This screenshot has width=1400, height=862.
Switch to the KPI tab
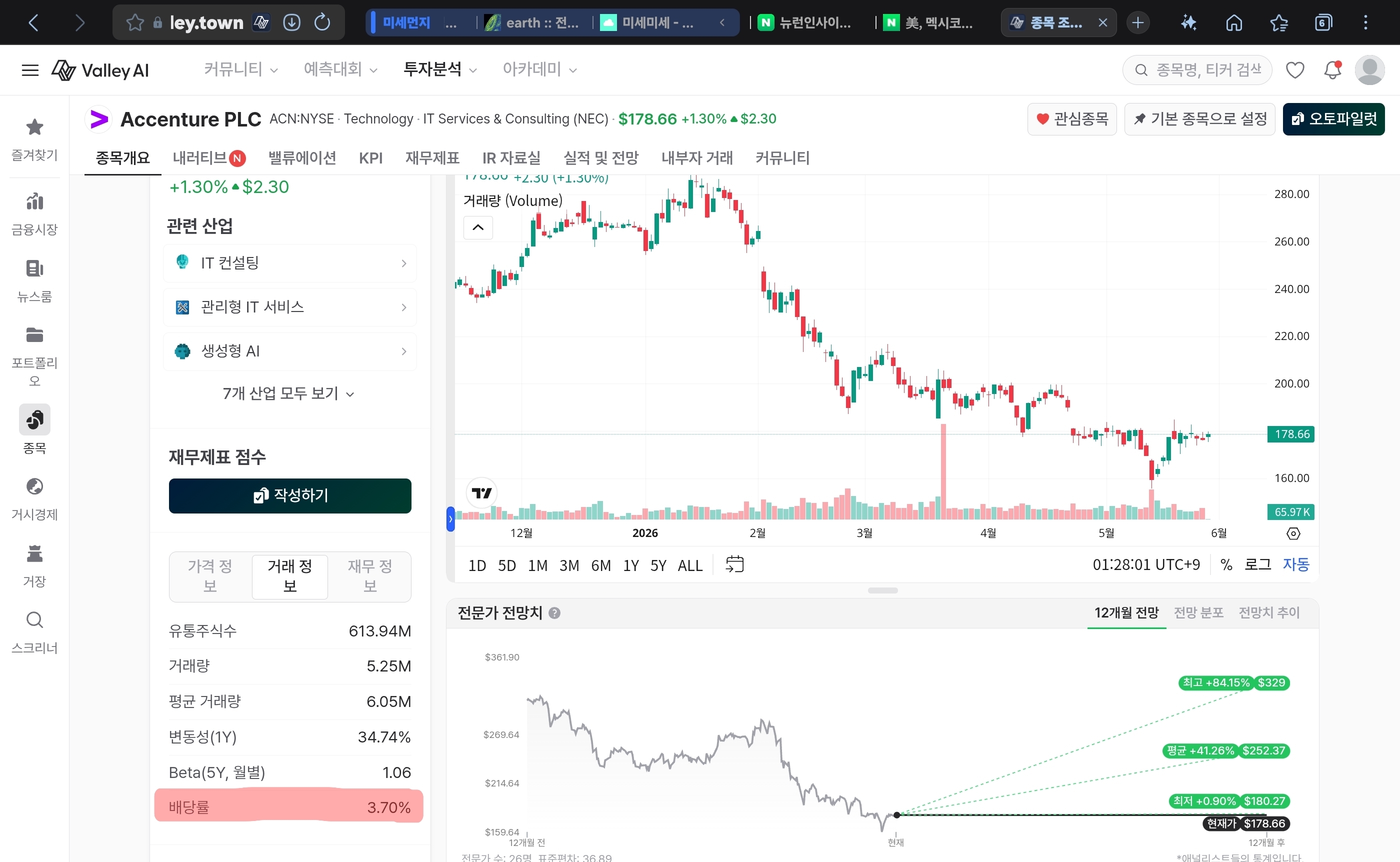pos(370,158)
